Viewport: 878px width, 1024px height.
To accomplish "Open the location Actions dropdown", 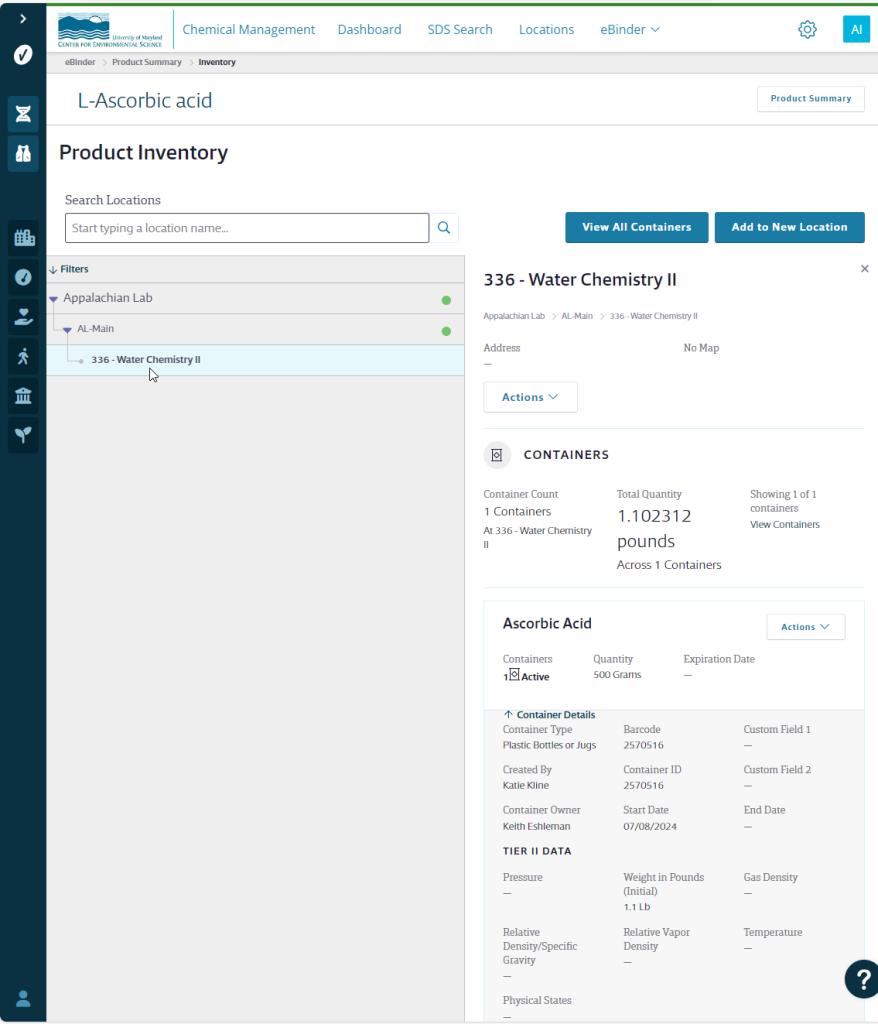I will tap(530, 397).
